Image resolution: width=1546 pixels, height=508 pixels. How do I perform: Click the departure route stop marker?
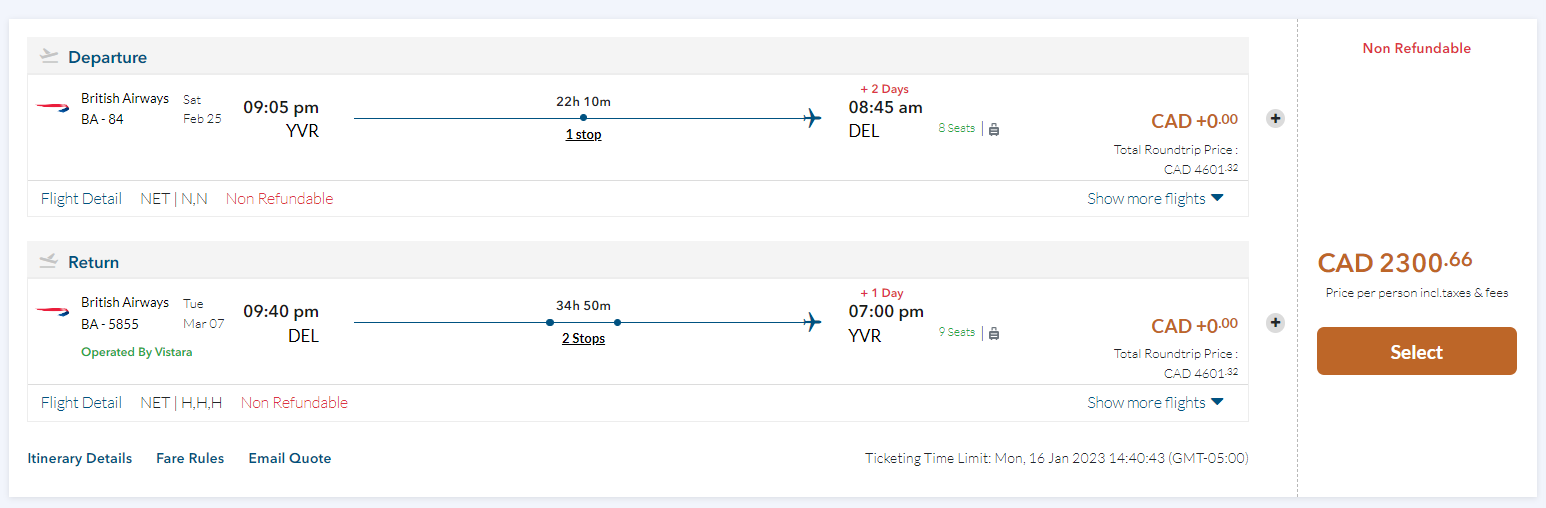[x=583, y=118]
